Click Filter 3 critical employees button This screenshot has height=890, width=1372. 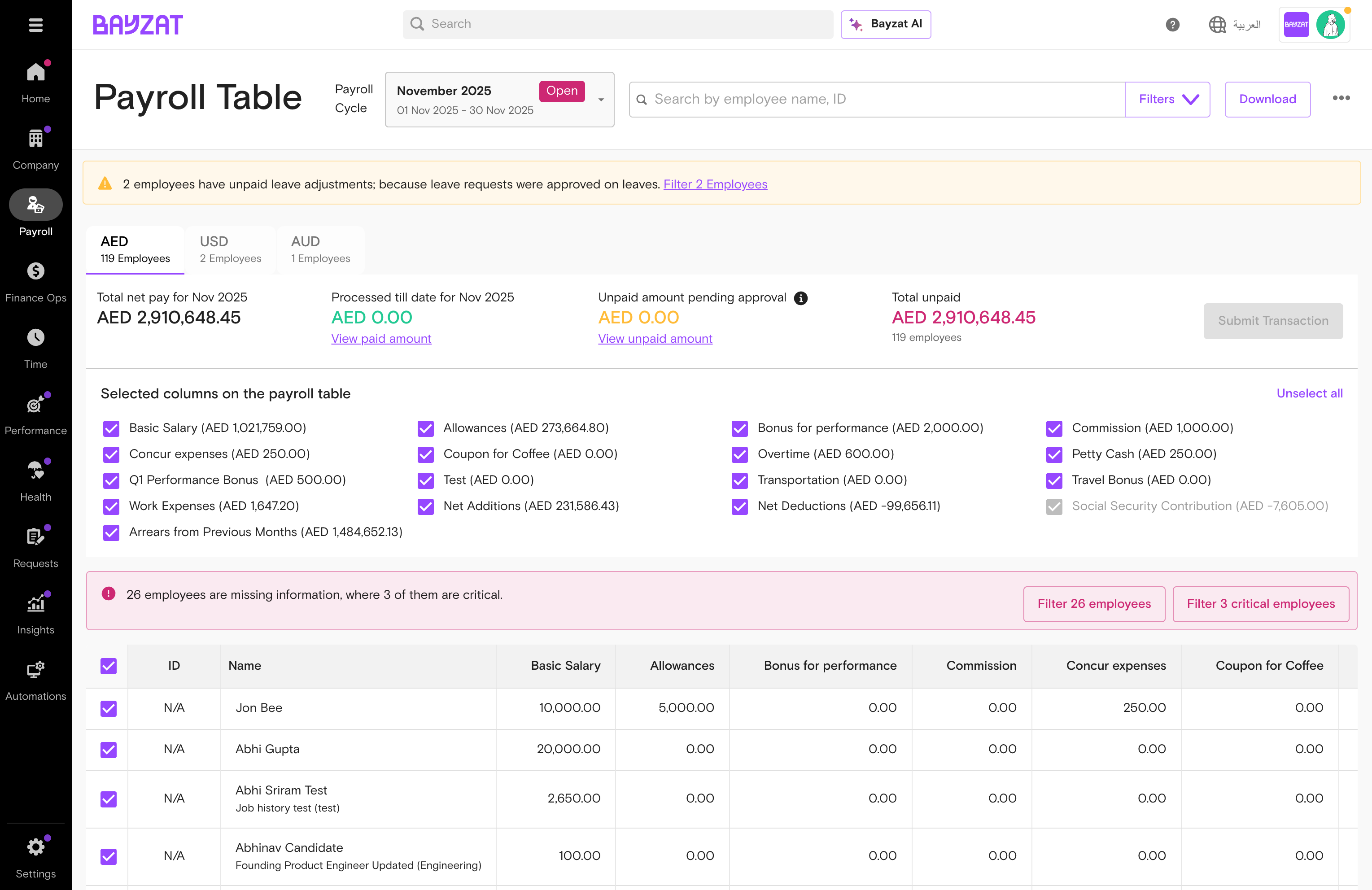pos(1261,603)
